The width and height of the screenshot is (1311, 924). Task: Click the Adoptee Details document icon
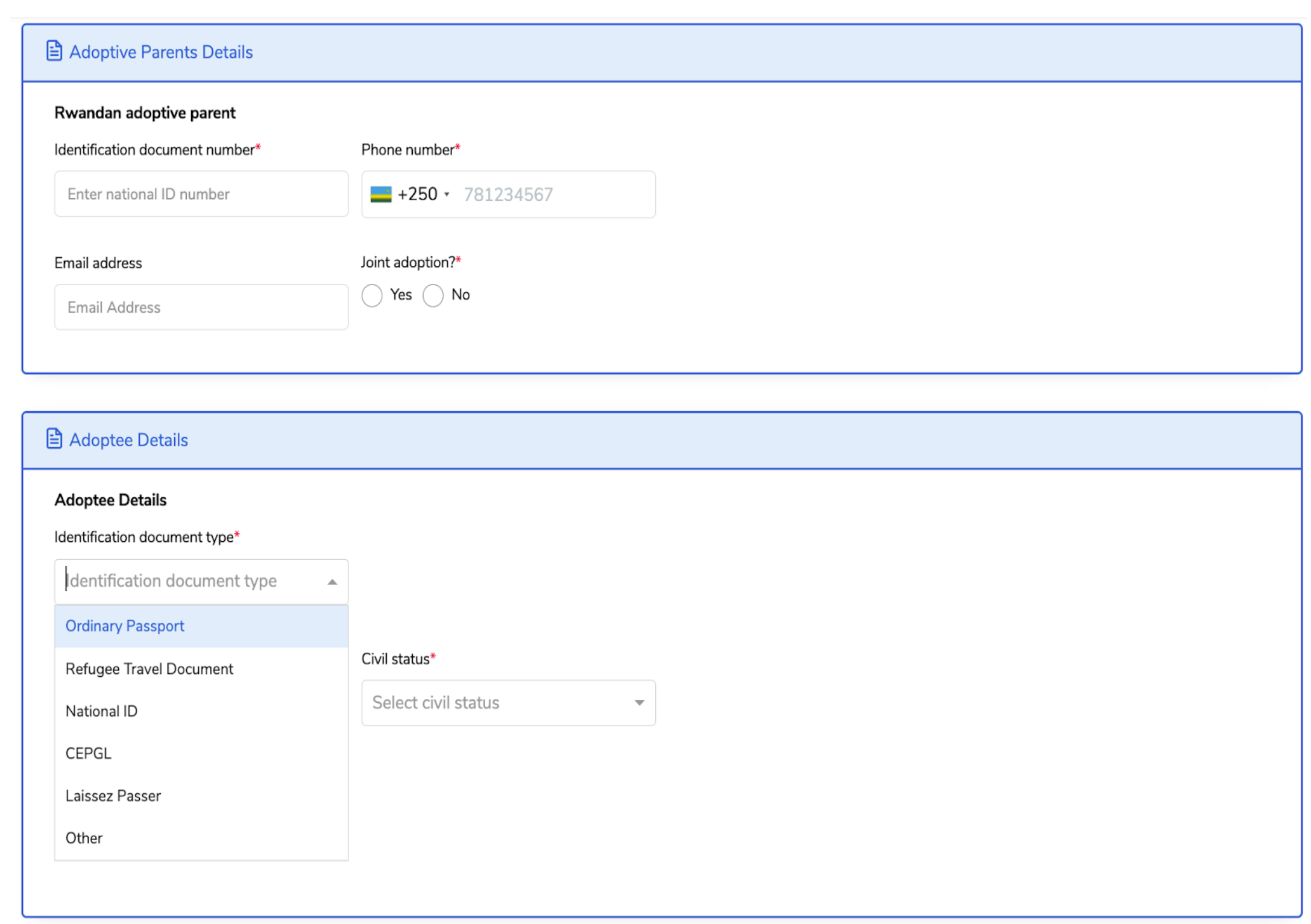(54, 439)
